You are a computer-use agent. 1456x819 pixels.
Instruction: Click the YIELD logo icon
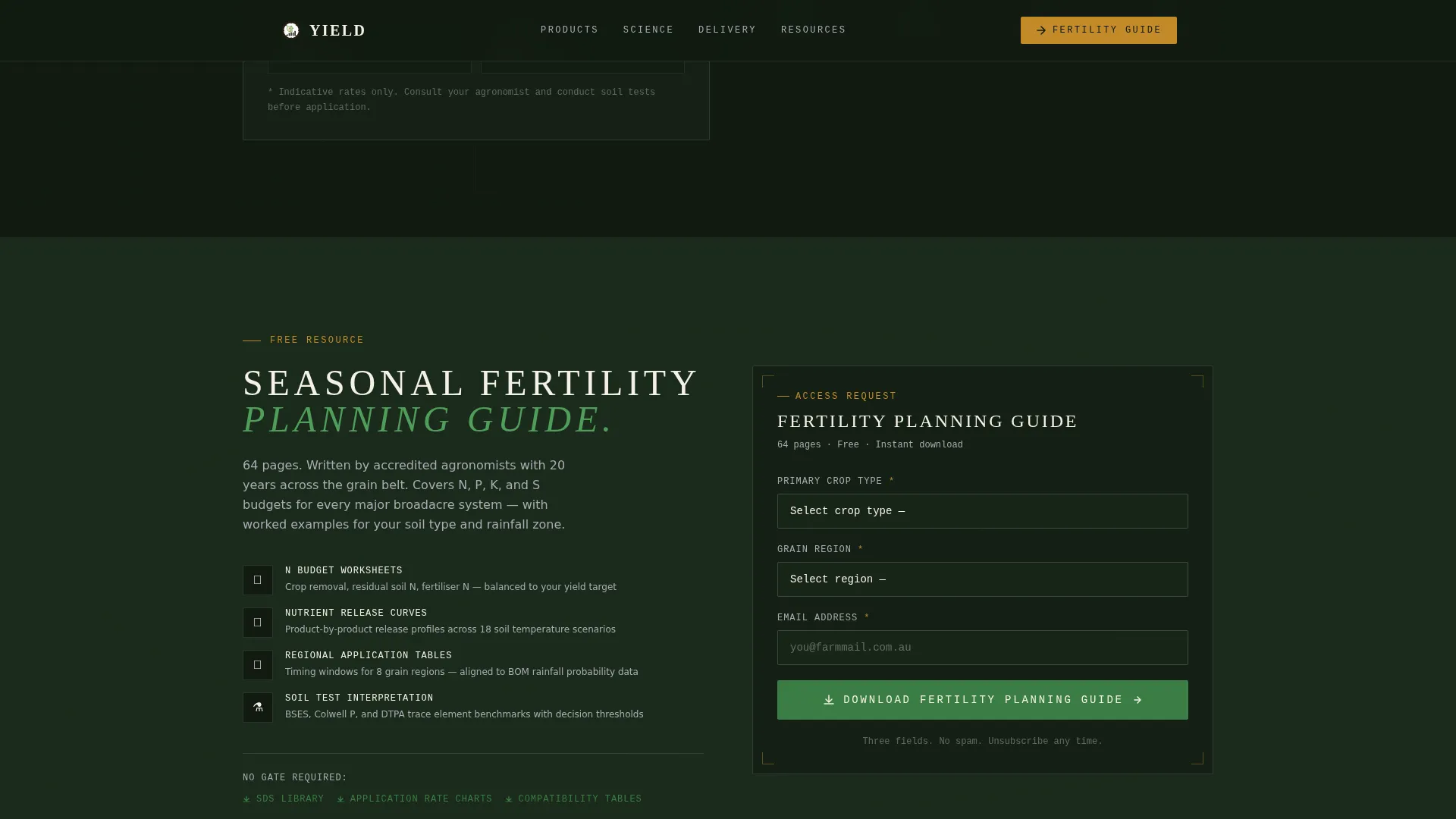click(291, 30)
